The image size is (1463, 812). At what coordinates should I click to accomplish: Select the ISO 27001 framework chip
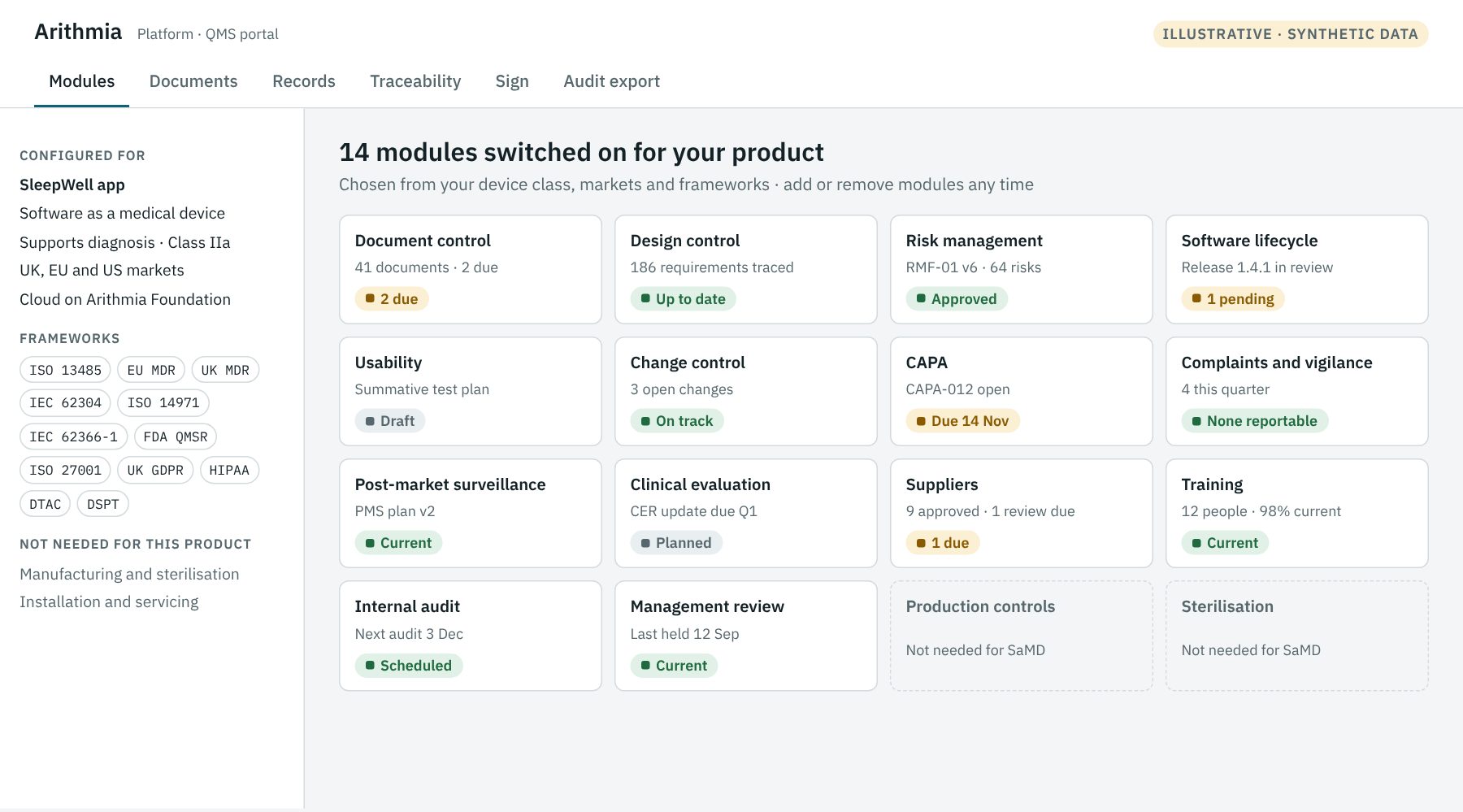pyautogui.click(x=65, y=471)
